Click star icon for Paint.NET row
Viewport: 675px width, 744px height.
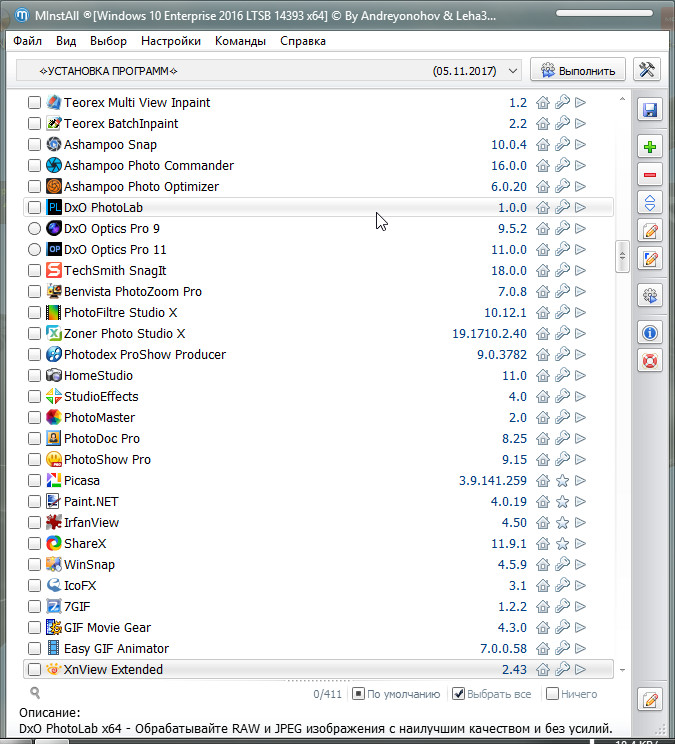(x=562, y=502)
